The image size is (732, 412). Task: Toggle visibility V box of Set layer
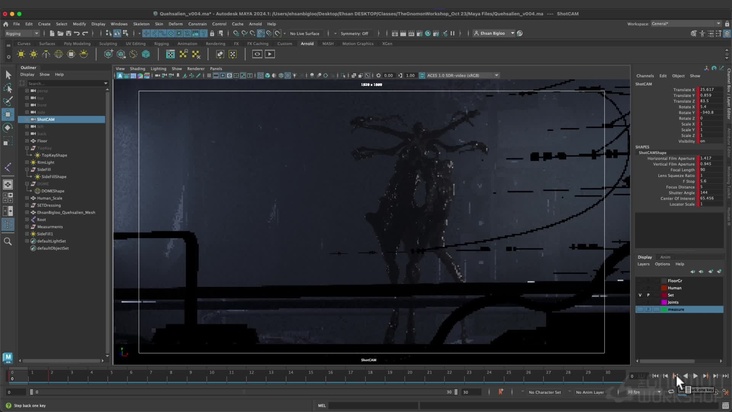(640, 295)
